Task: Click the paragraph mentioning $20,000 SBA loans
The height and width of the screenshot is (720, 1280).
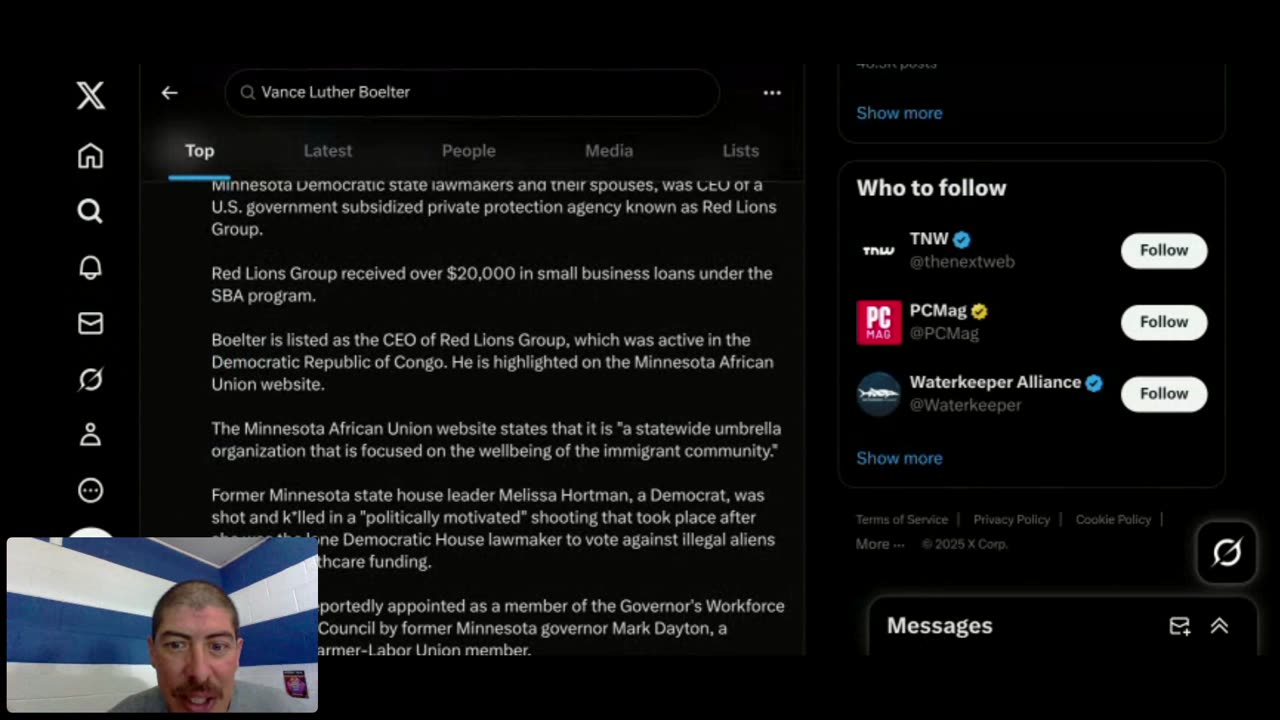Action: pos(492,284)
